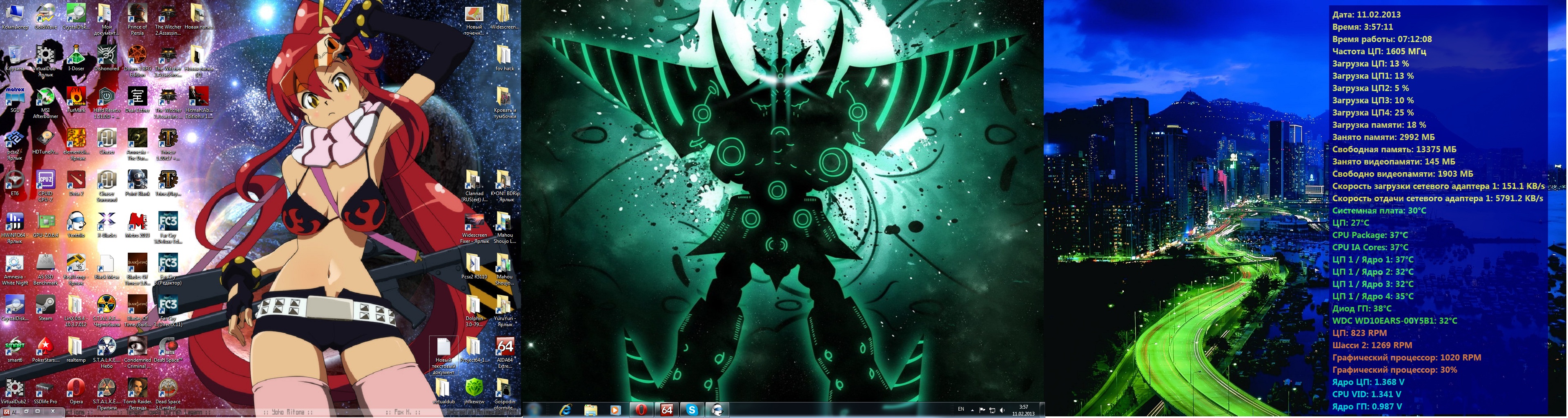Click the taskbar clock showing 3:57
This screenshot has height=418, width=1568.
click(x=1023, y=410)
